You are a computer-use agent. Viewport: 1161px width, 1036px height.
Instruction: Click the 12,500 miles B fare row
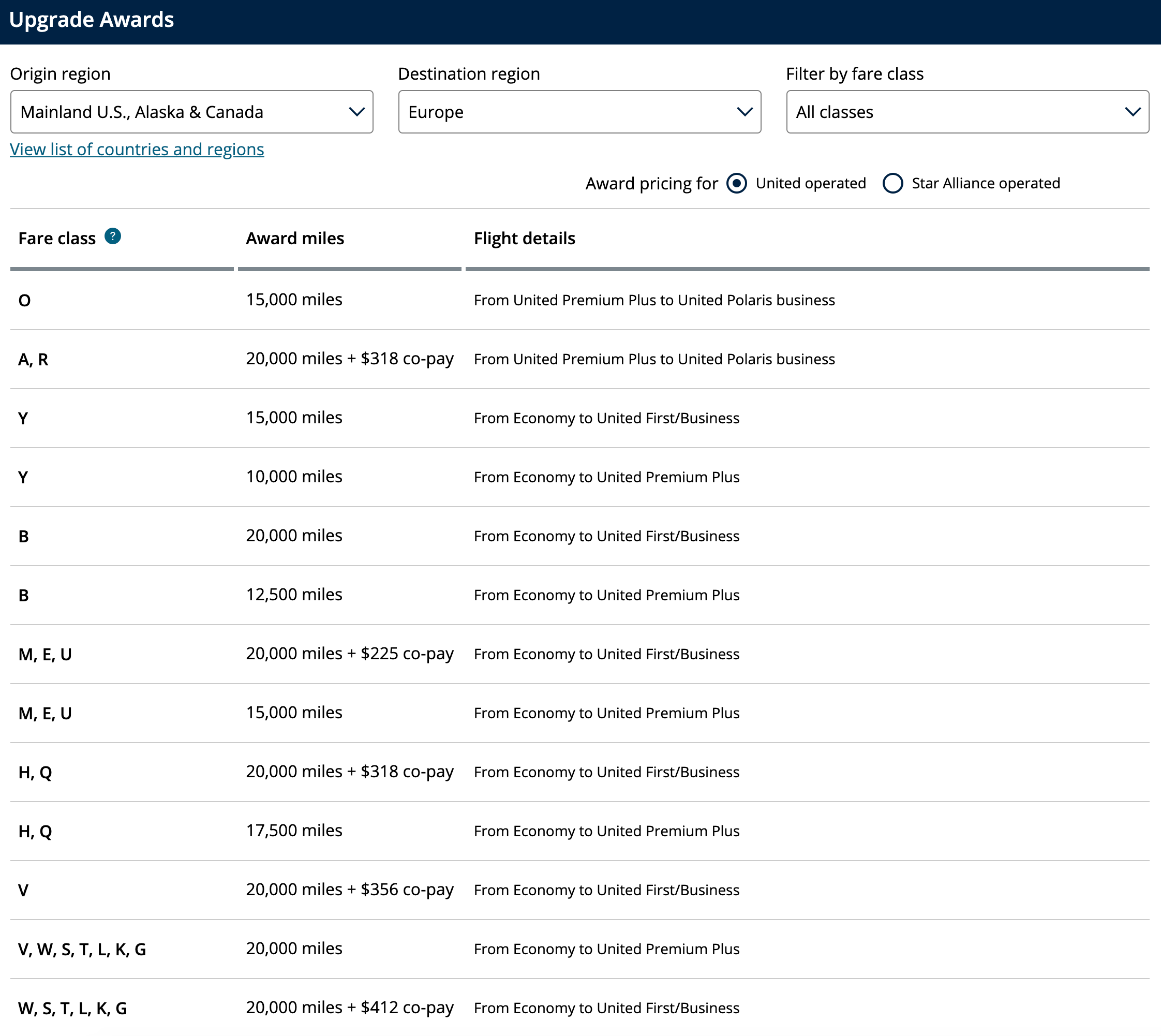click(x=294, y=595)
